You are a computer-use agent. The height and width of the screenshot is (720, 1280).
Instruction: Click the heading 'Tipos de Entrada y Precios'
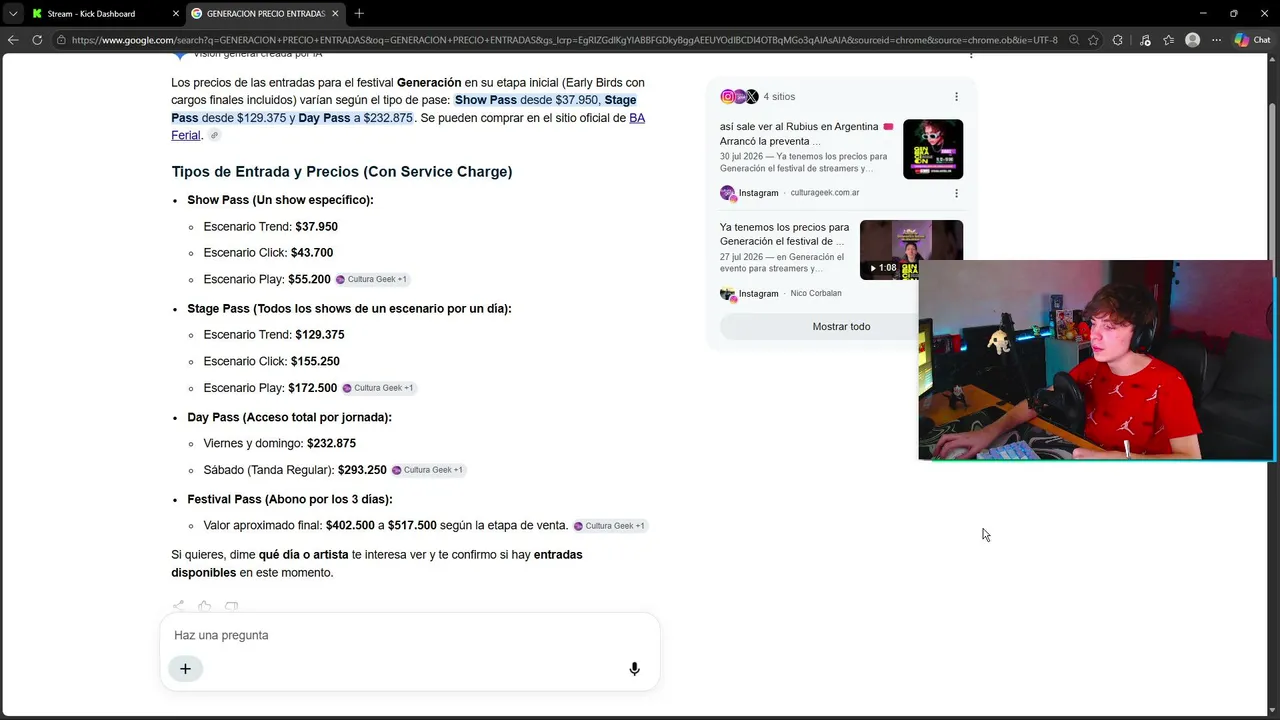[342, 172]
